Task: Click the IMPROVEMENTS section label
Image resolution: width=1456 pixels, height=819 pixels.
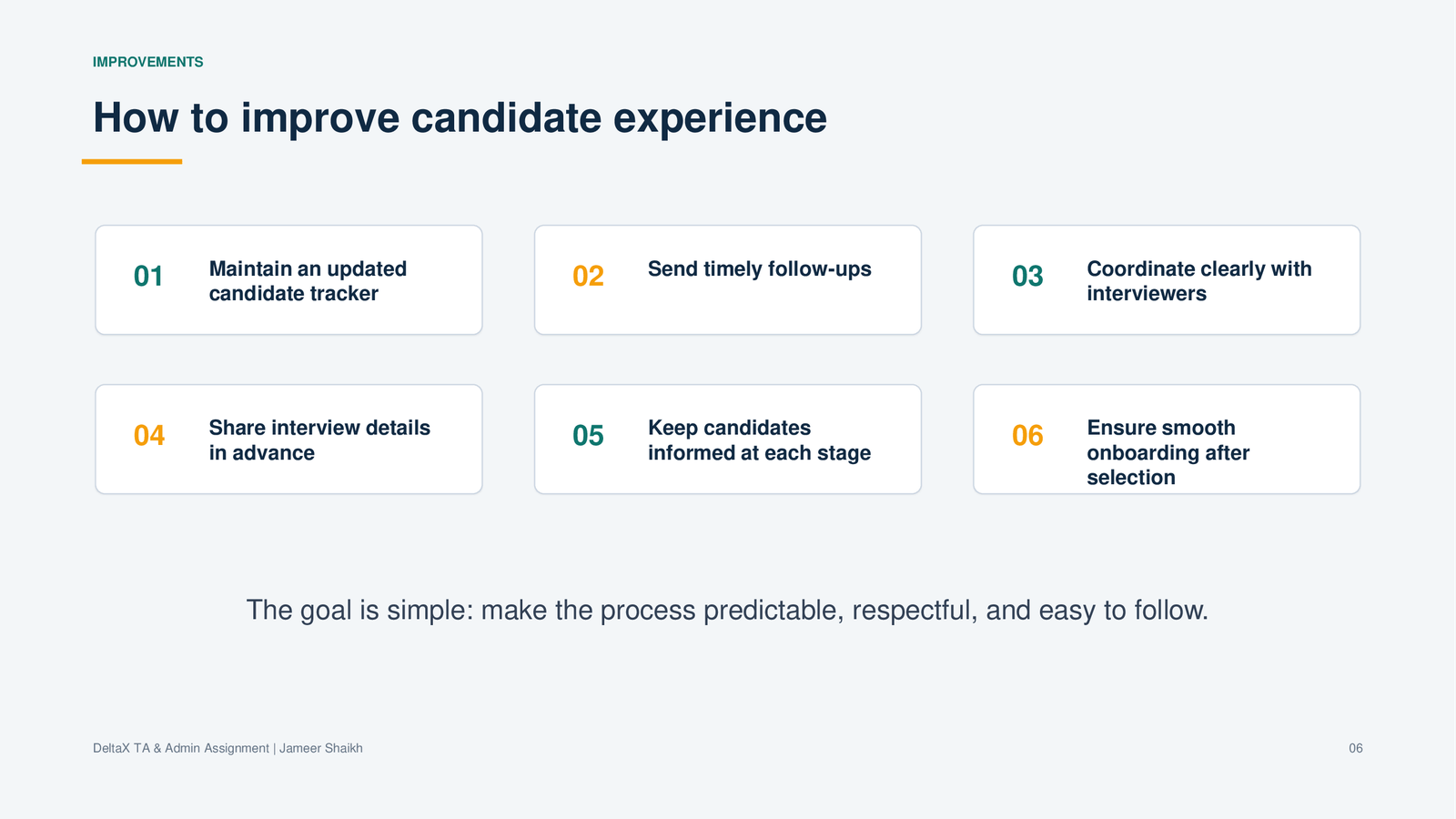Action: click(147, 62)
